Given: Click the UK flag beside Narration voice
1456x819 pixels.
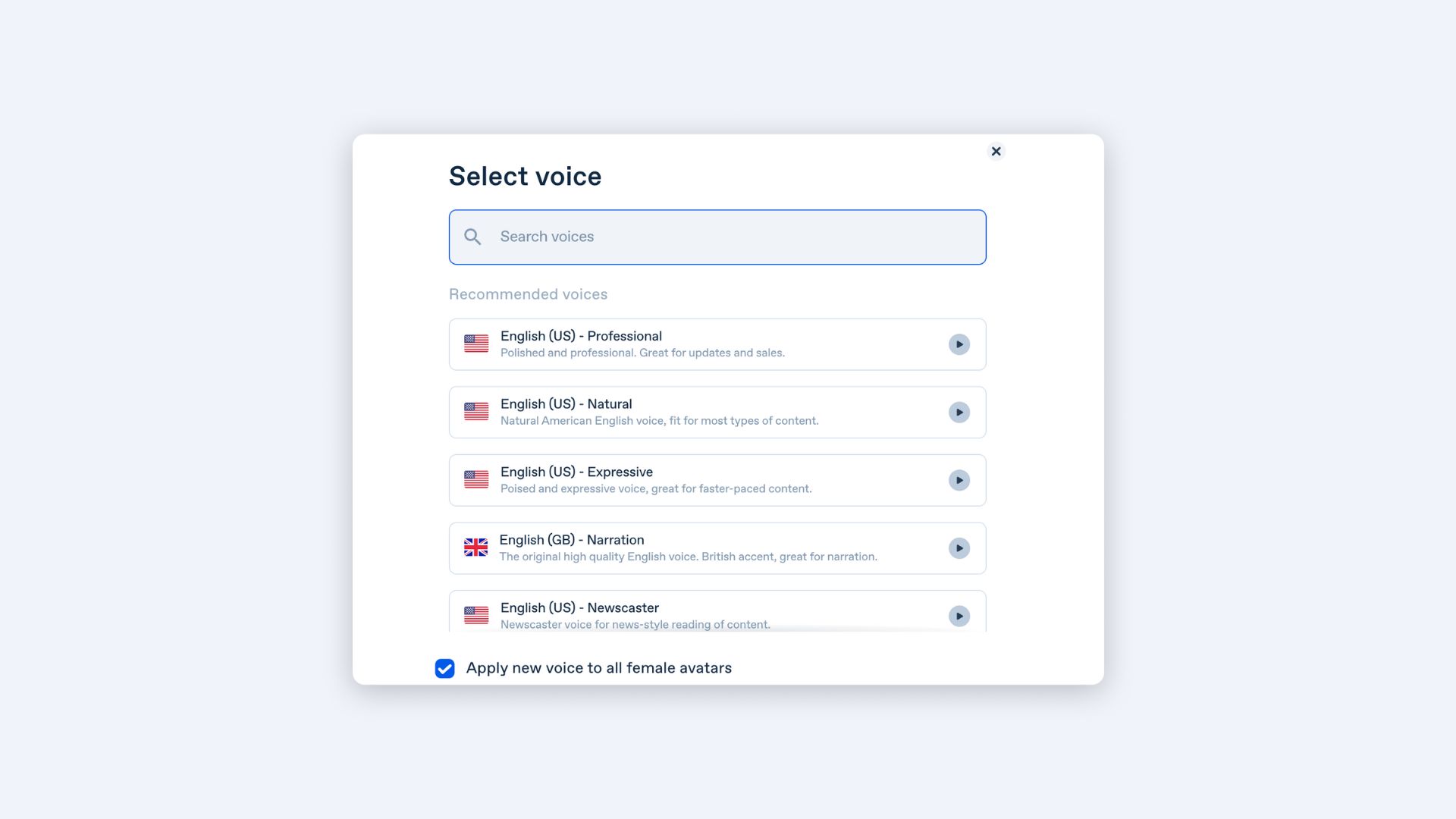Looking at the screenshot, I should (x=475, y=548).
